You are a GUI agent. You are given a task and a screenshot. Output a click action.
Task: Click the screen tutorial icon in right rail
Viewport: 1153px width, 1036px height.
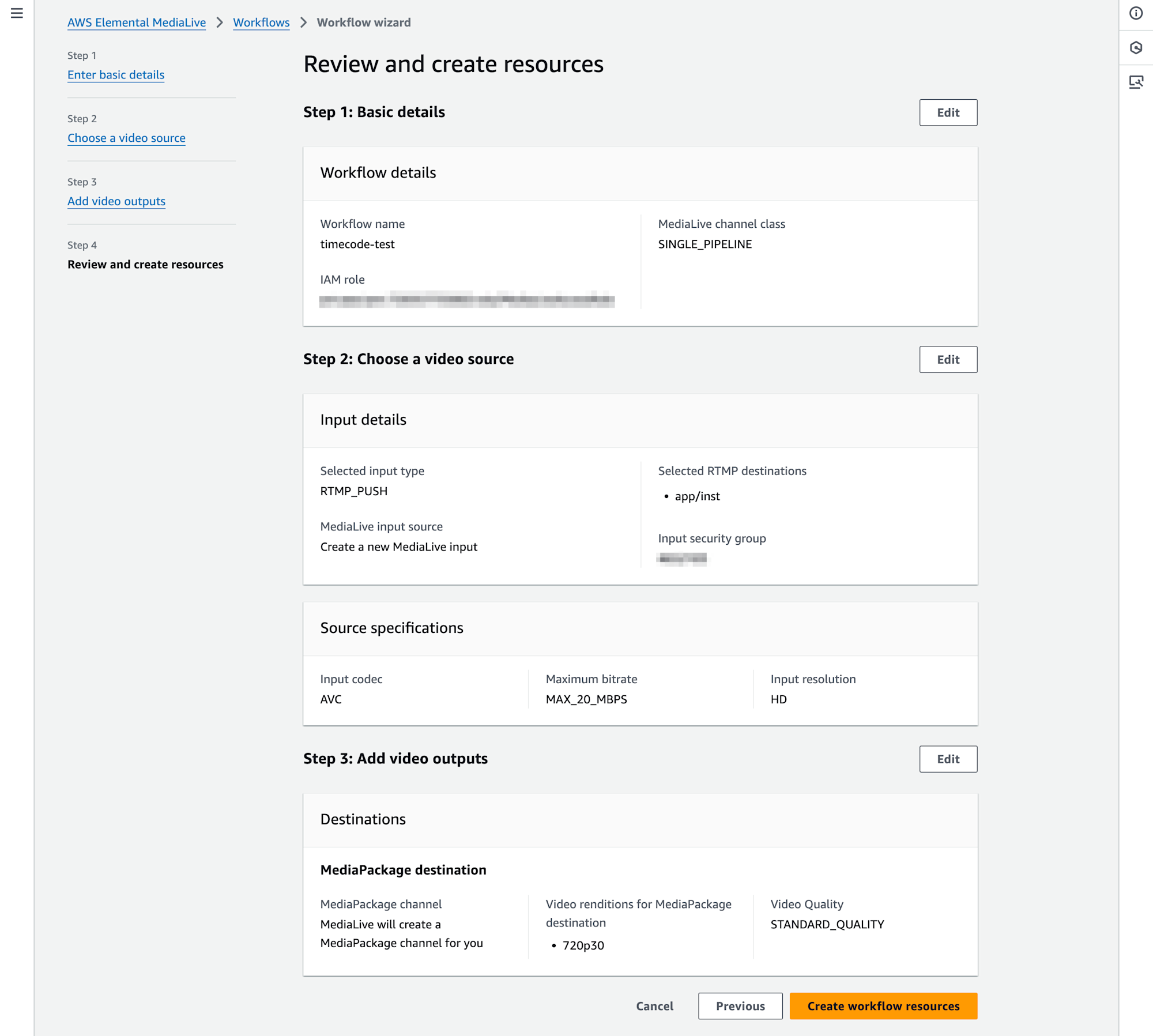1136,82
